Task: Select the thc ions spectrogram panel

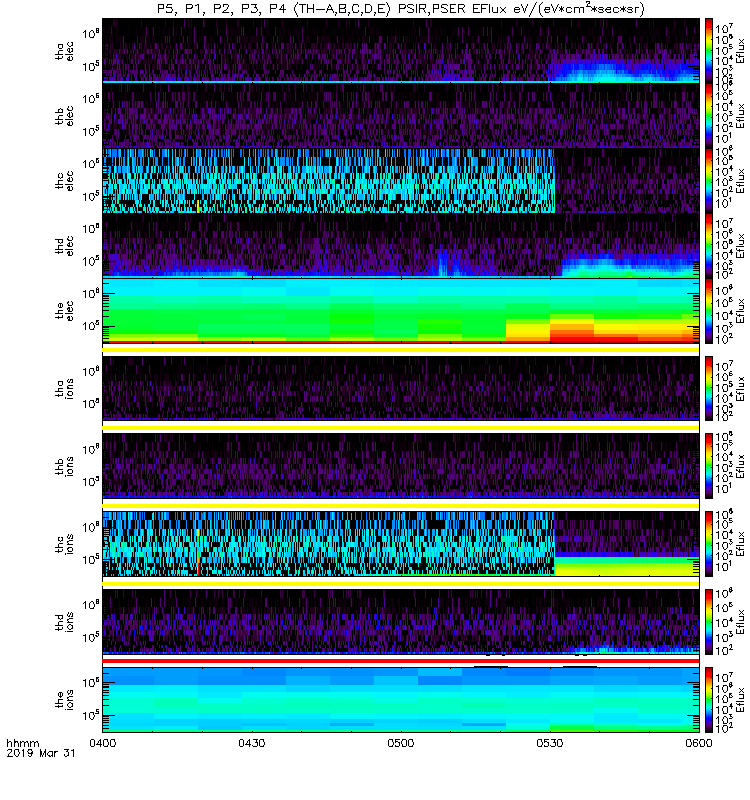Action: 401,544
